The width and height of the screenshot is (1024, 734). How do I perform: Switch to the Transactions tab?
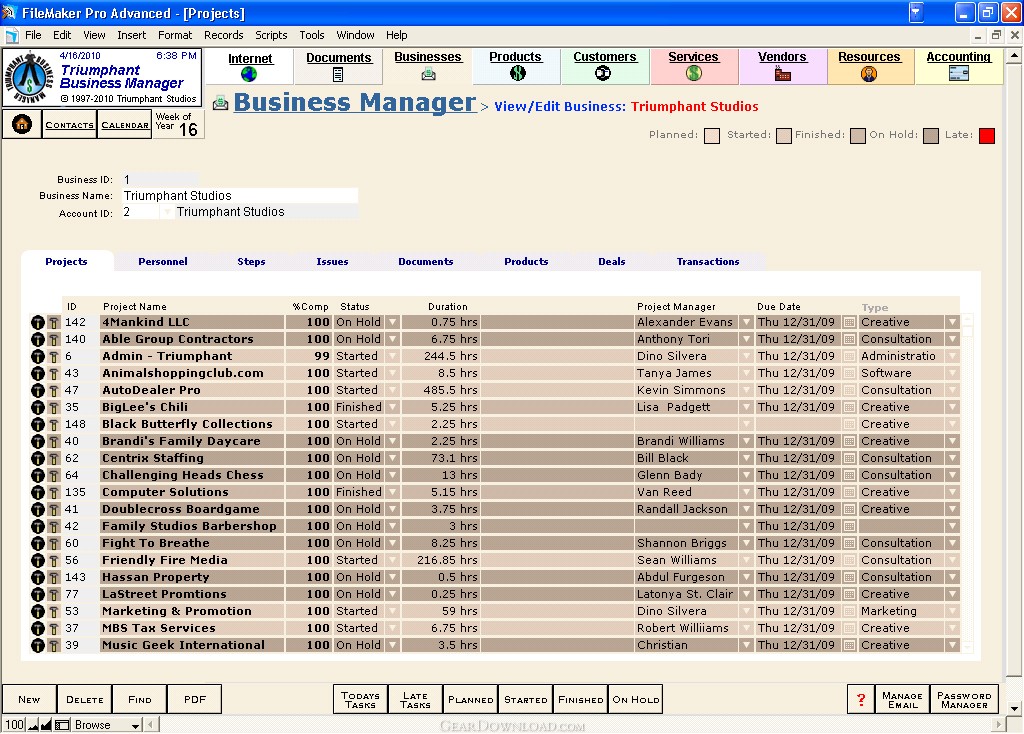708,261
